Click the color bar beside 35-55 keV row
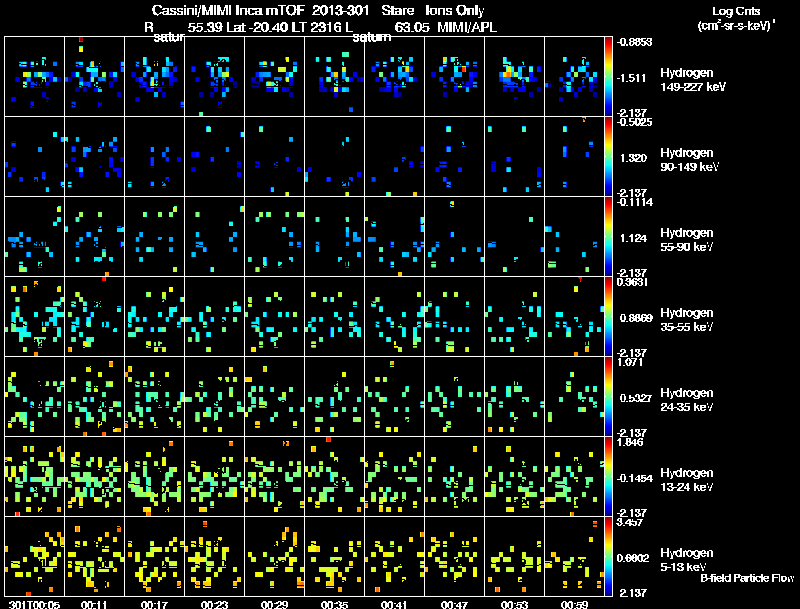Screen dimensions: 800x609 pyautogui.click(x=608, y=317)
